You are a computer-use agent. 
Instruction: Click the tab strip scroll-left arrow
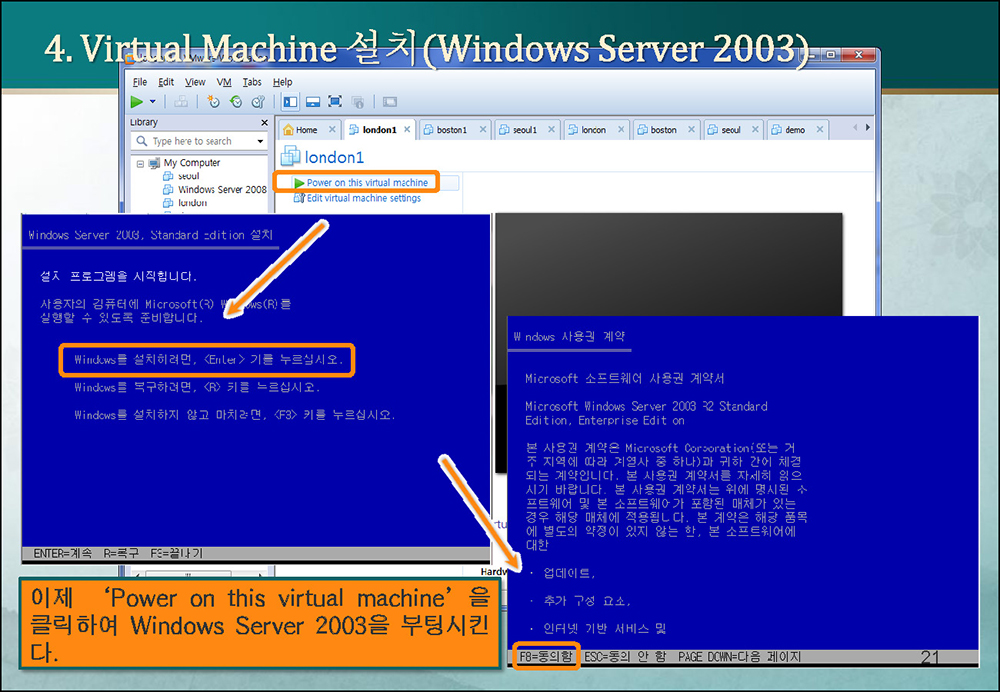pyautogui.click(x=855, y=128)
